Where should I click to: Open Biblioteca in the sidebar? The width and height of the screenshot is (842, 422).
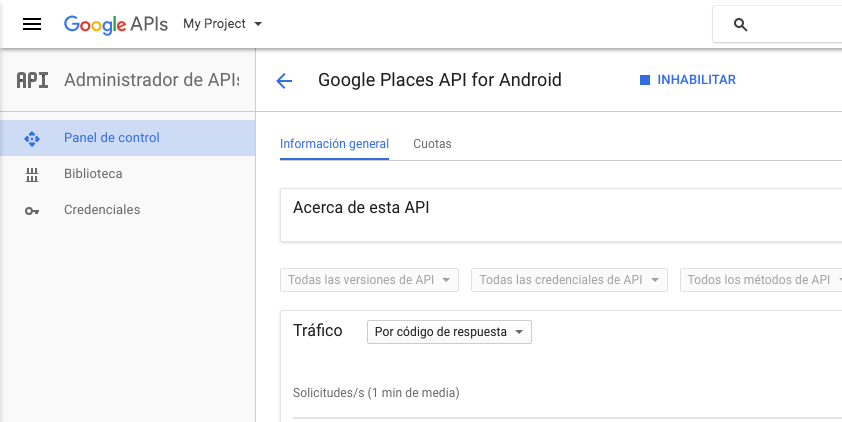coord(128,174)
